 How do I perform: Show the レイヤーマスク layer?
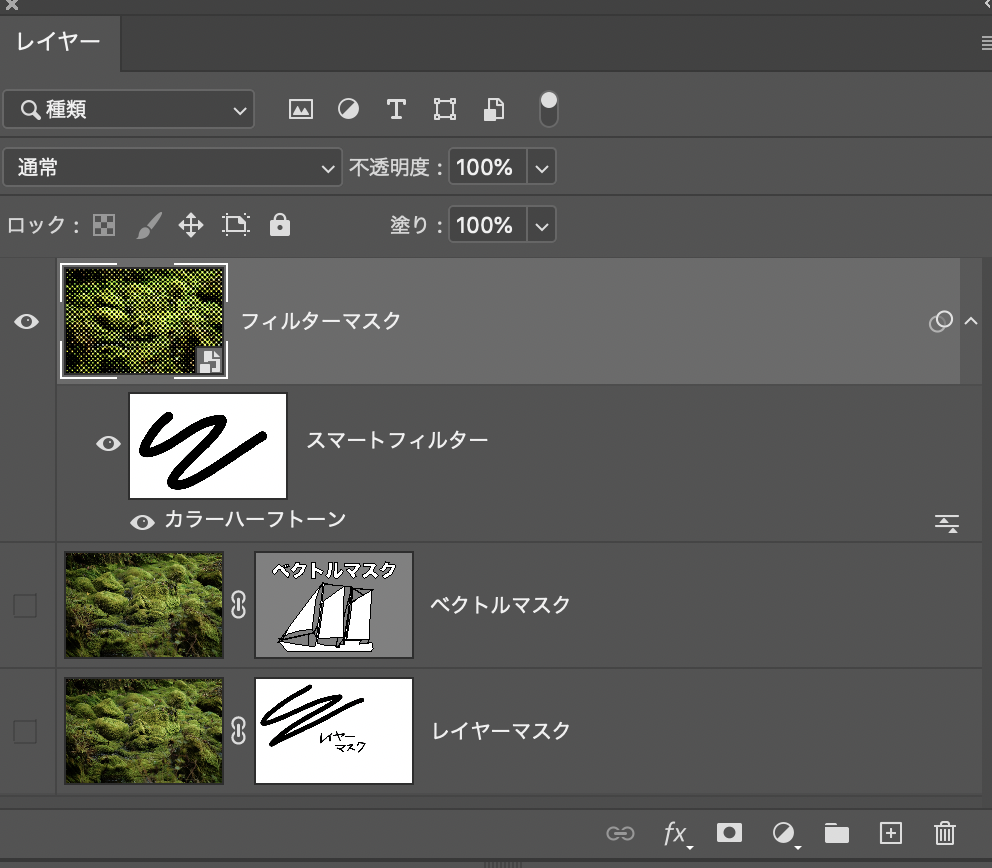pyautogui.click(x=25, y=731)
